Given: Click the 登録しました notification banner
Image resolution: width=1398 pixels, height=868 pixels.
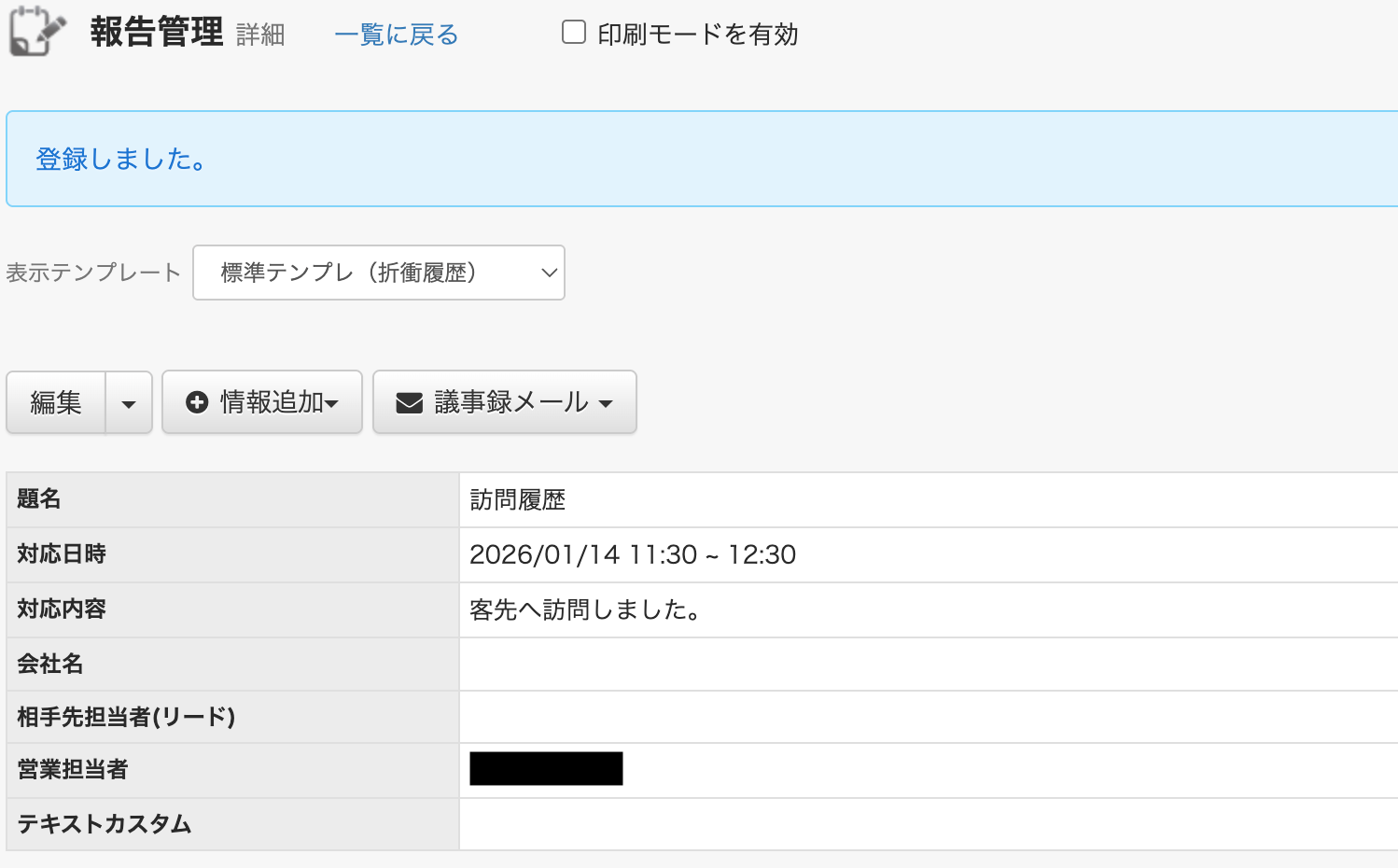Looking at the screenshot, I should pos(702,159).
